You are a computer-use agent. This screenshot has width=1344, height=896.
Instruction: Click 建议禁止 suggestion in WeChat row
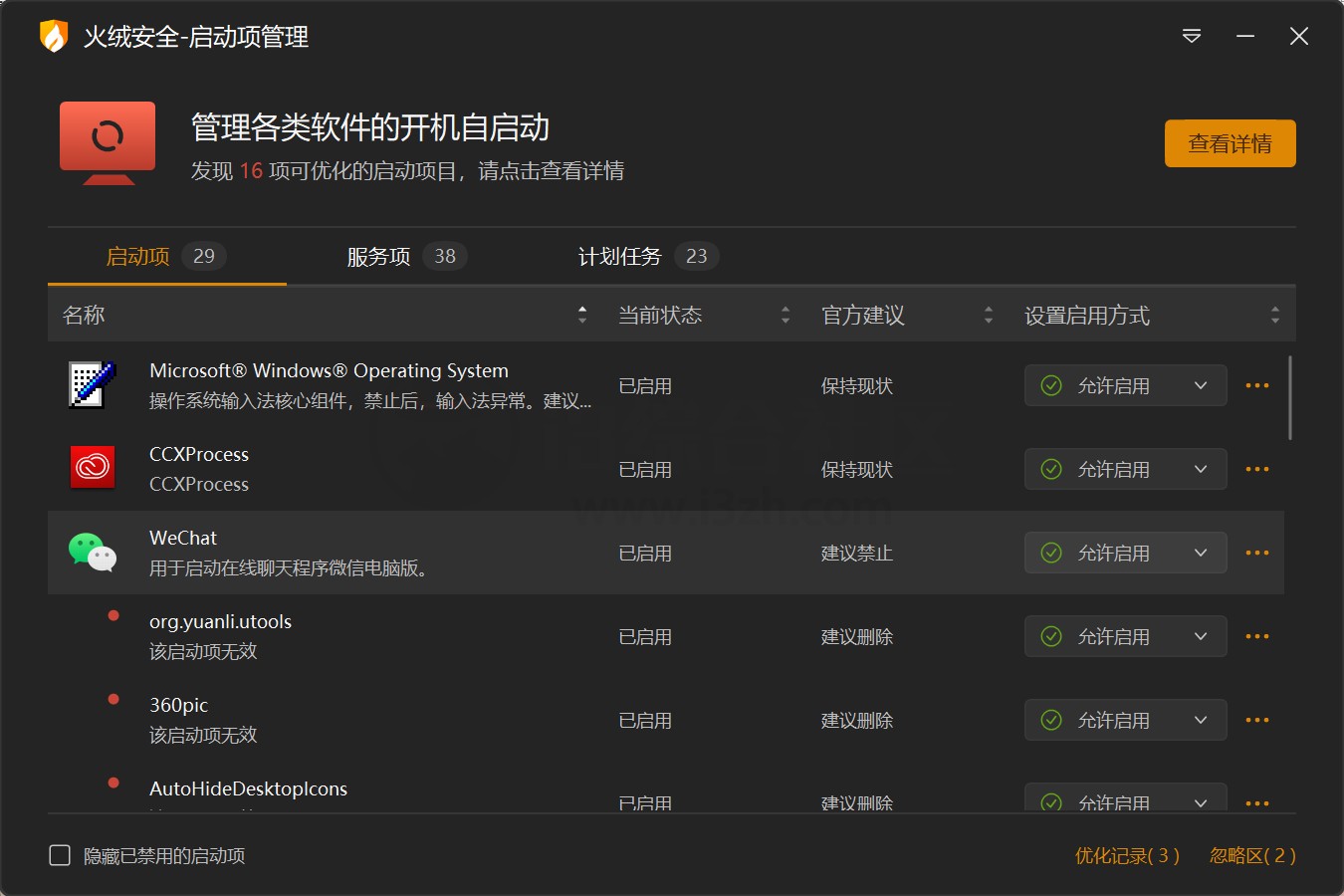coord(857,553)
